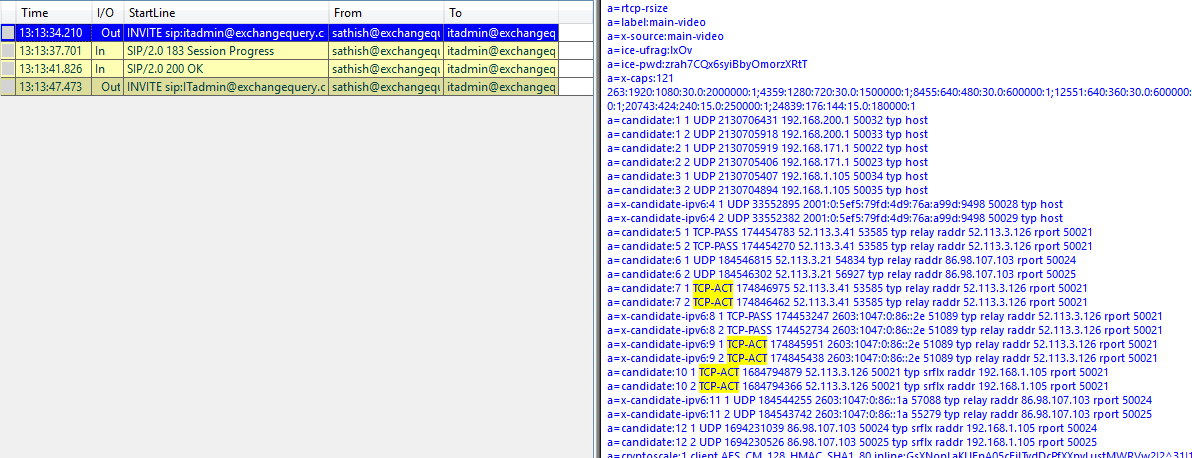Click the I/O column header
The width and height of the screenshot is (1192, 458).
coord(107,13)
